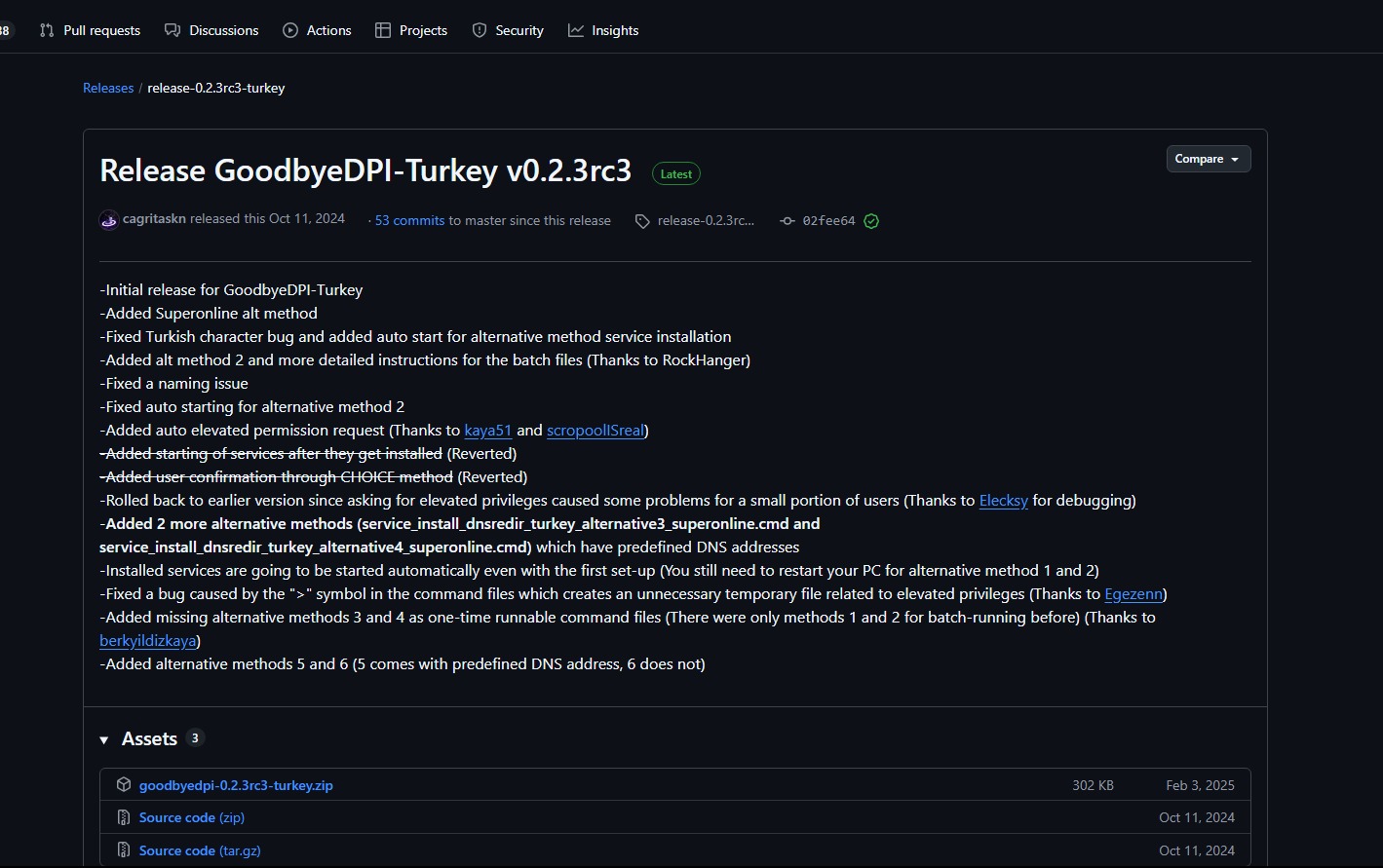Open cagritaskn's profile link
The height and width of the screenshot is (868, 1383).
[x=154, y=219]
